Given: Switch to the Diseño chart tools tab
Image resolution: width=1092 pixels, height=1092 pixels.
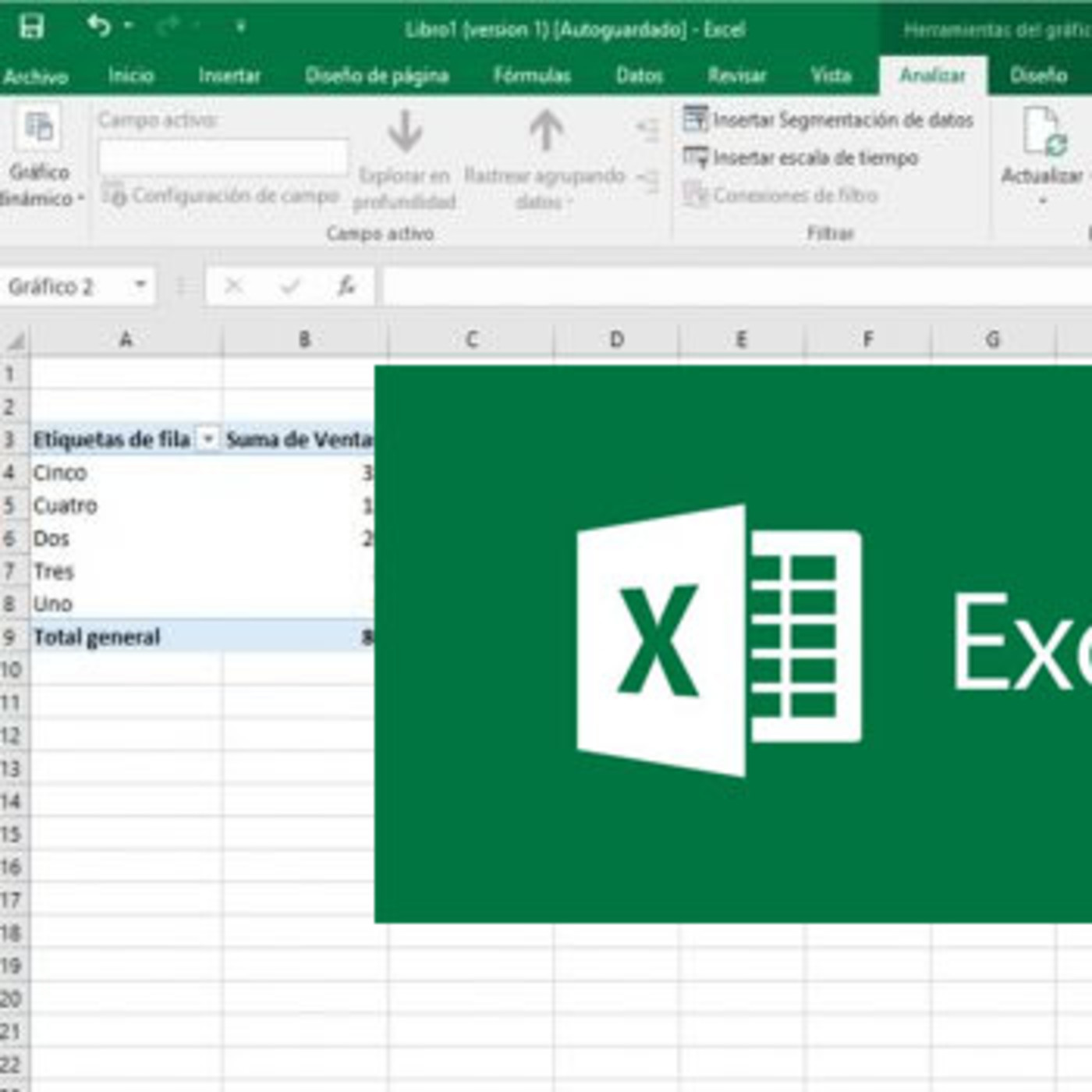Looking at the screenshot, I should pyautogui.click(x=1038, y=75).
